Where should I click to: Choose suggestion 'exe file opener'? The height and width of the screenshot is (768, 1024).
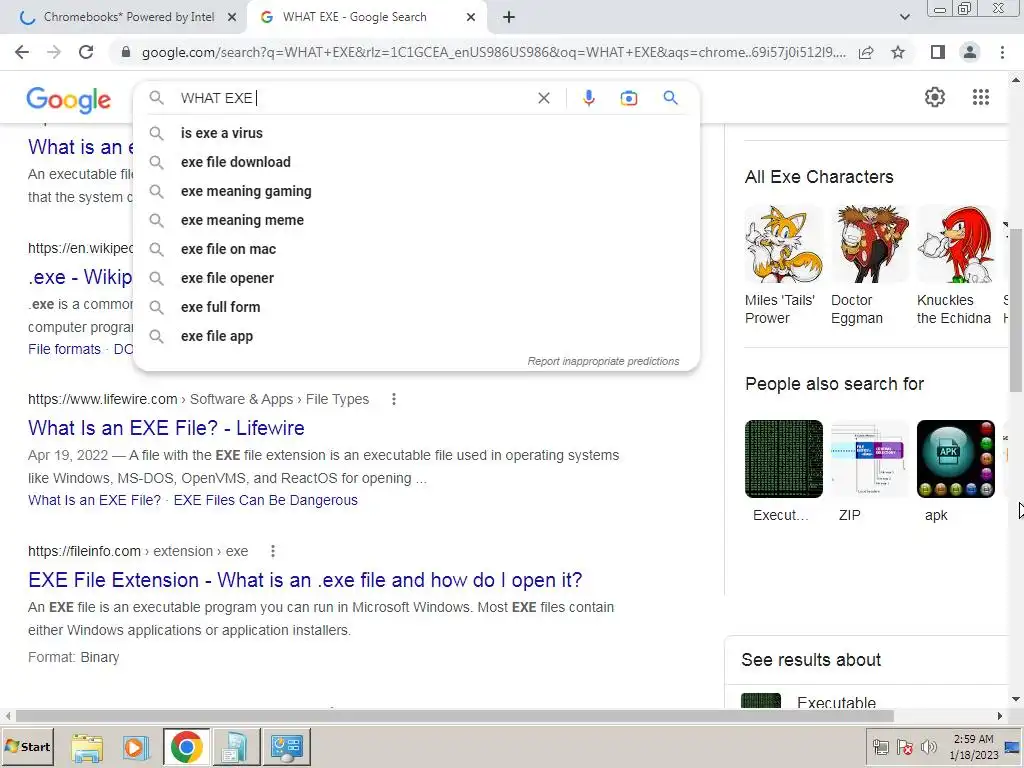point(417,278)
